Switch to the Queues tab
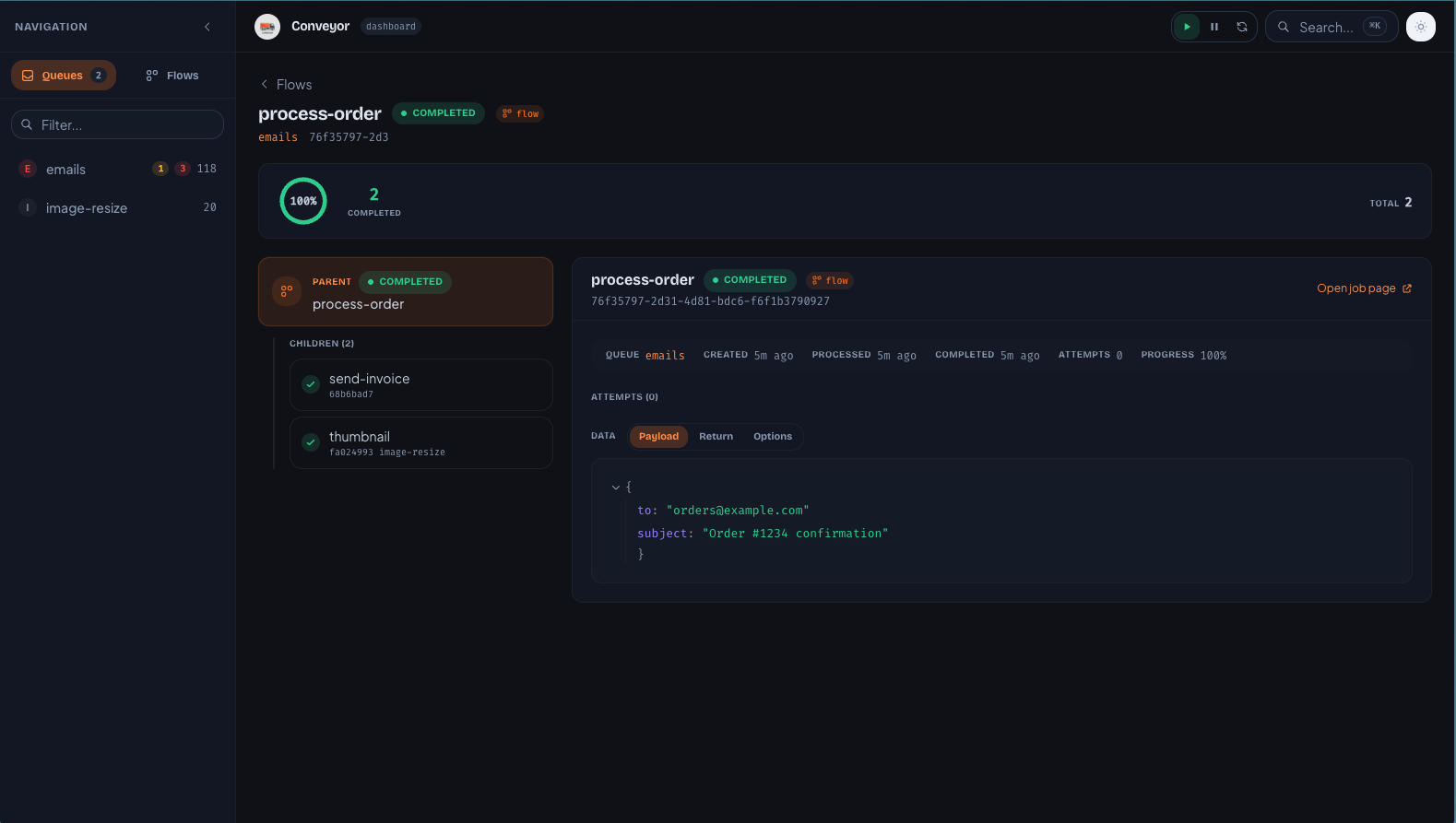 click(x=63, y=76)
